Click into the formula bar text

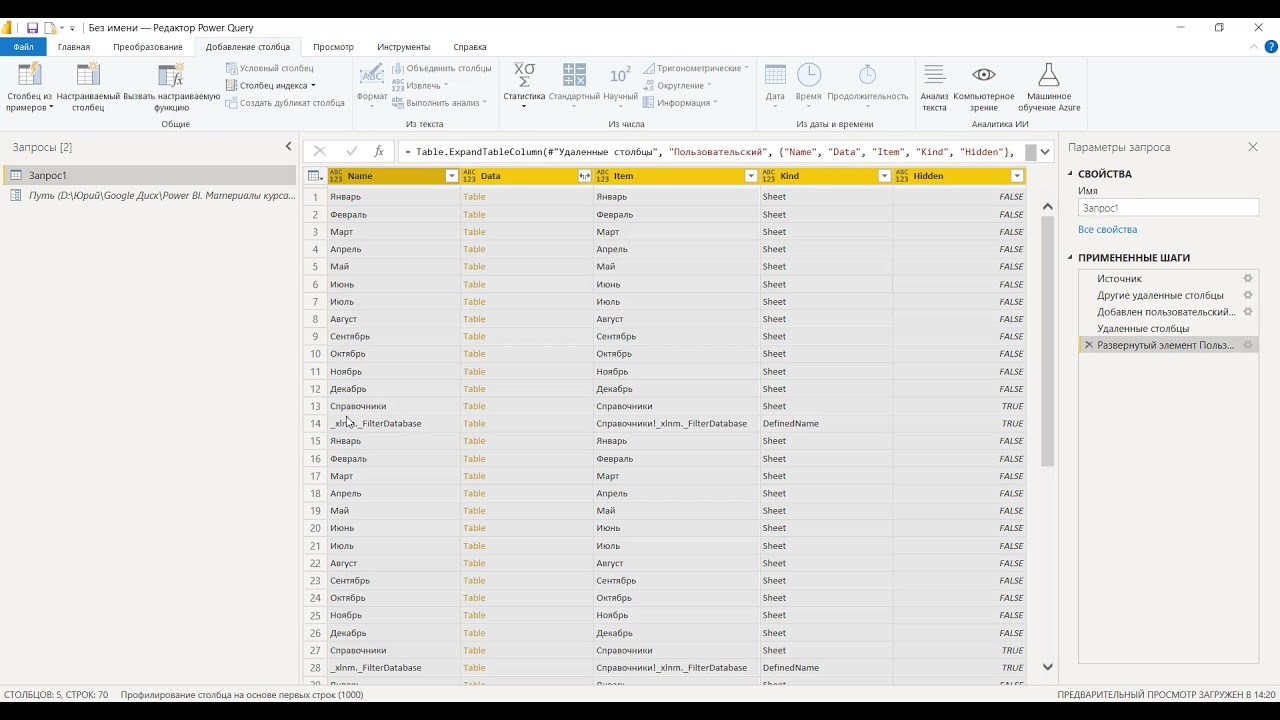(x=710, y=152)
